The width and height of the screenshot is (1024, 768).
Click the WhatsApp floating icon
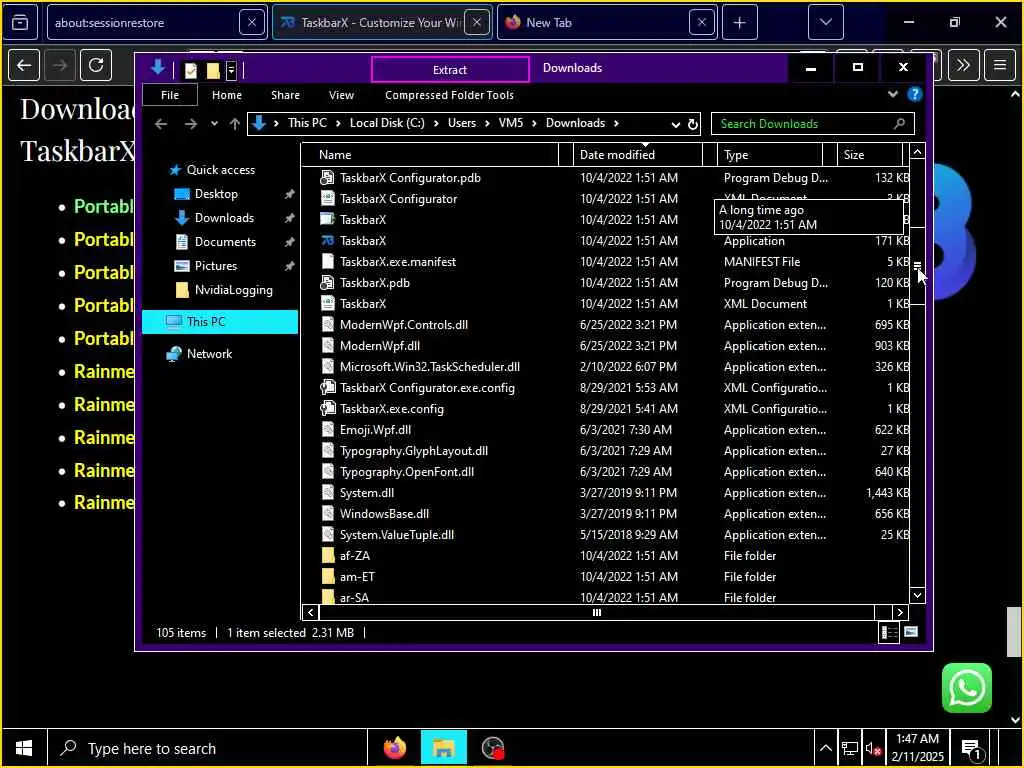(x=967, y=688)
